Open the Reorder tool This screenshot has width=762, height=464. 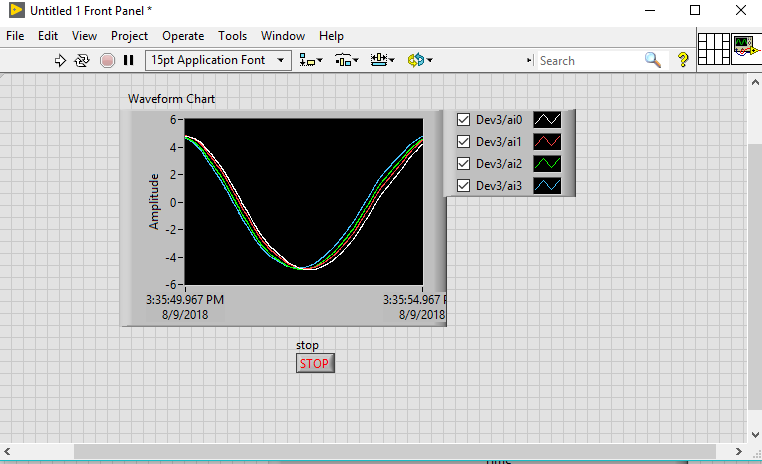tap(420, 60)
